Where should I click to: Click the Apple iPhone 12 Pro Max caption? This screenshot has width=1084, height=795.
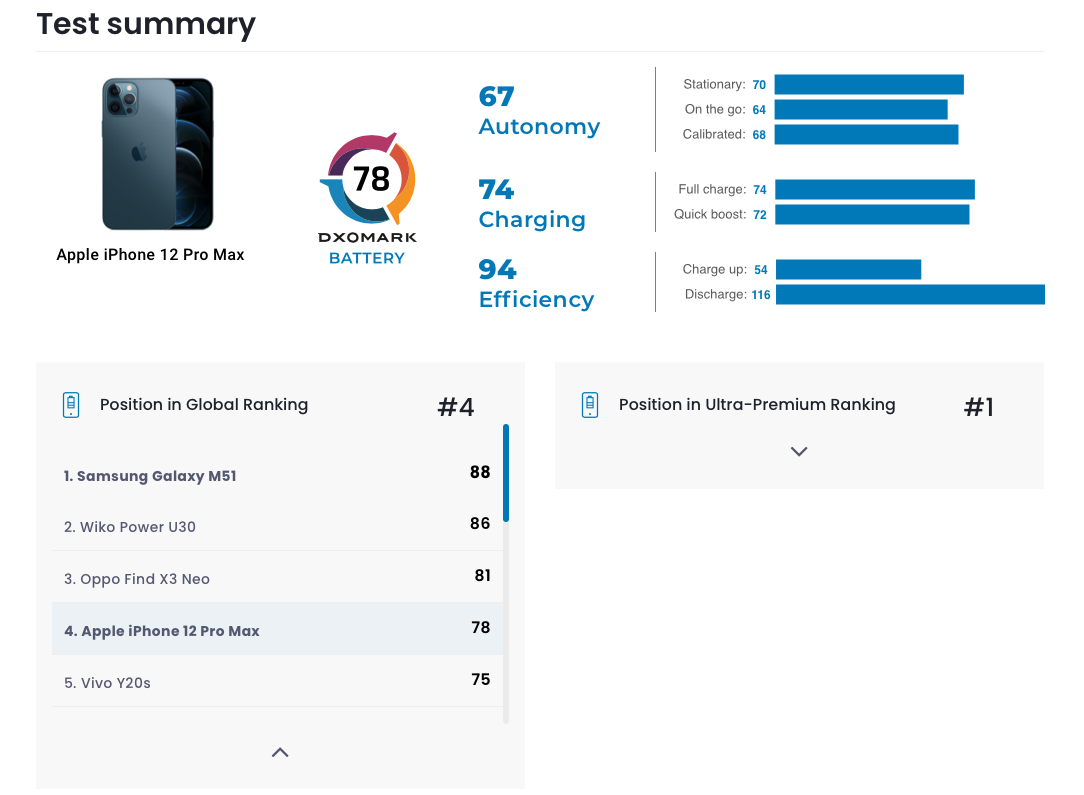[x=150, y=254]
